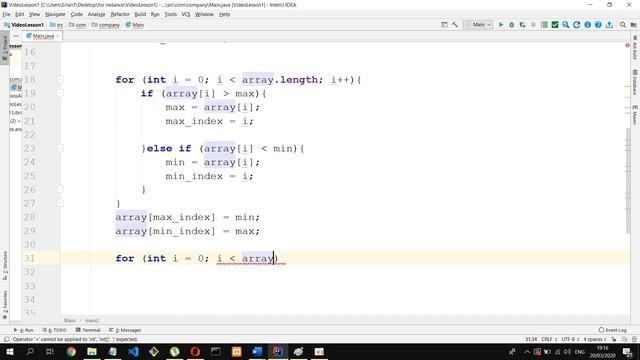Image resolution: width=640 pixels, height=360 pixels.
Task: Open File Explorer from the taskbar
Action: click(x=92, y=351)
